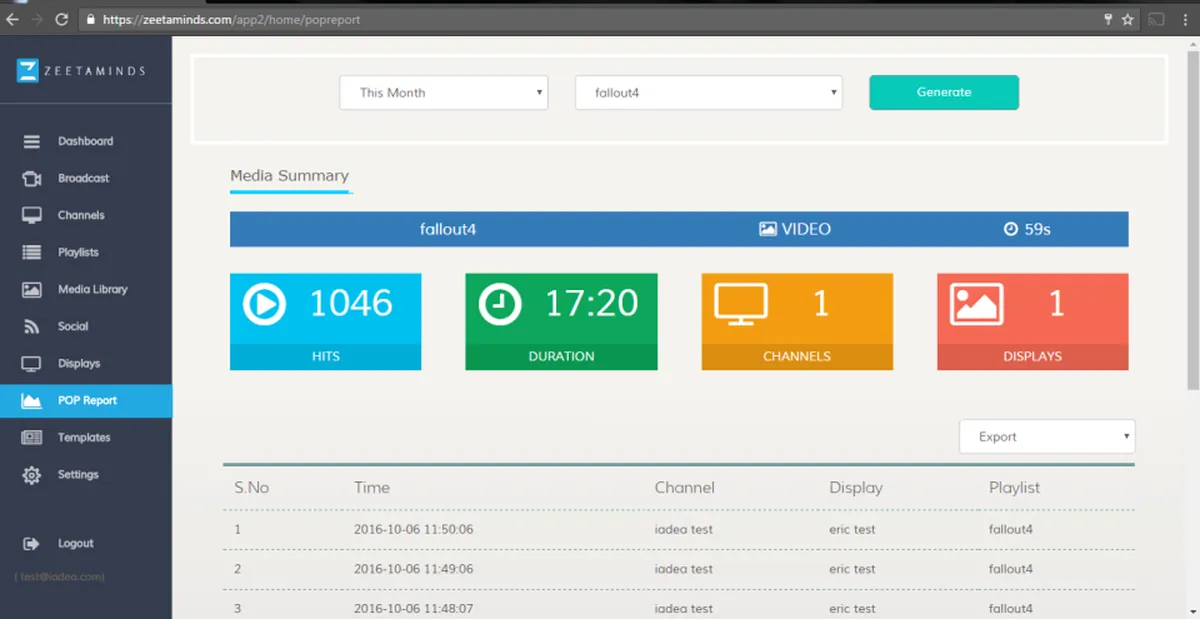Click the Generate button
The image size is (1200, 619).
944,92
